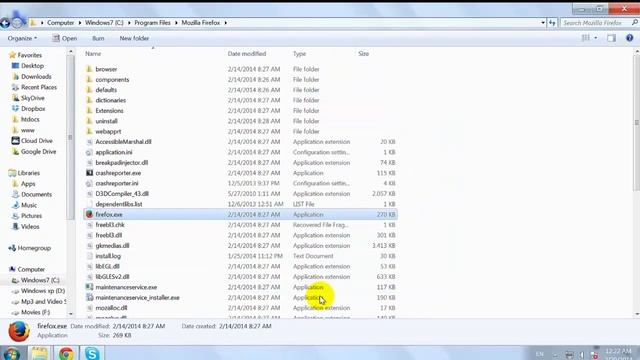
Task: Open Homegroup in navigation pane
Action: pyautogui.click(x=33, y=248)
